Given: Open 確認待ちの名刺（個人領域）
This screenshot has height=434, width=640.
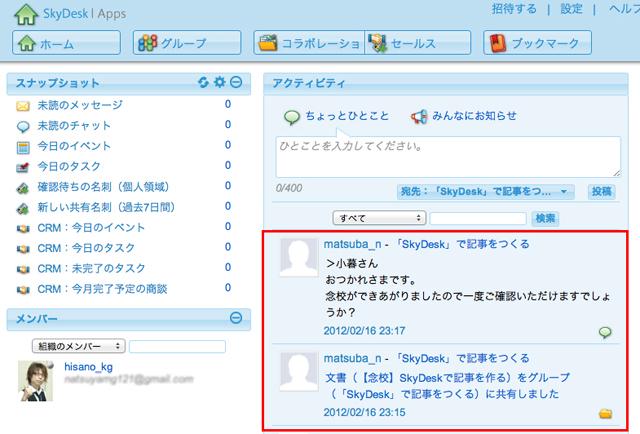Looking at the screenshot, I should 103,187.
